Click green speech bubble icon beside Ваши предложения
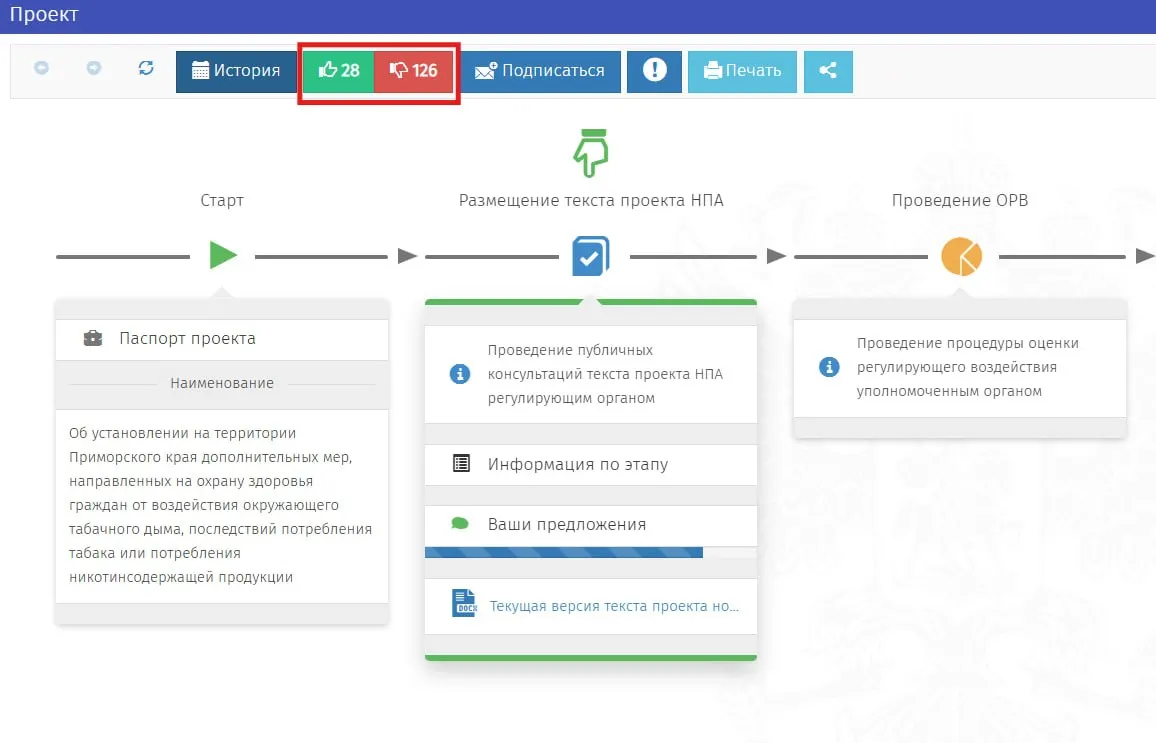 tap(460, 523)
